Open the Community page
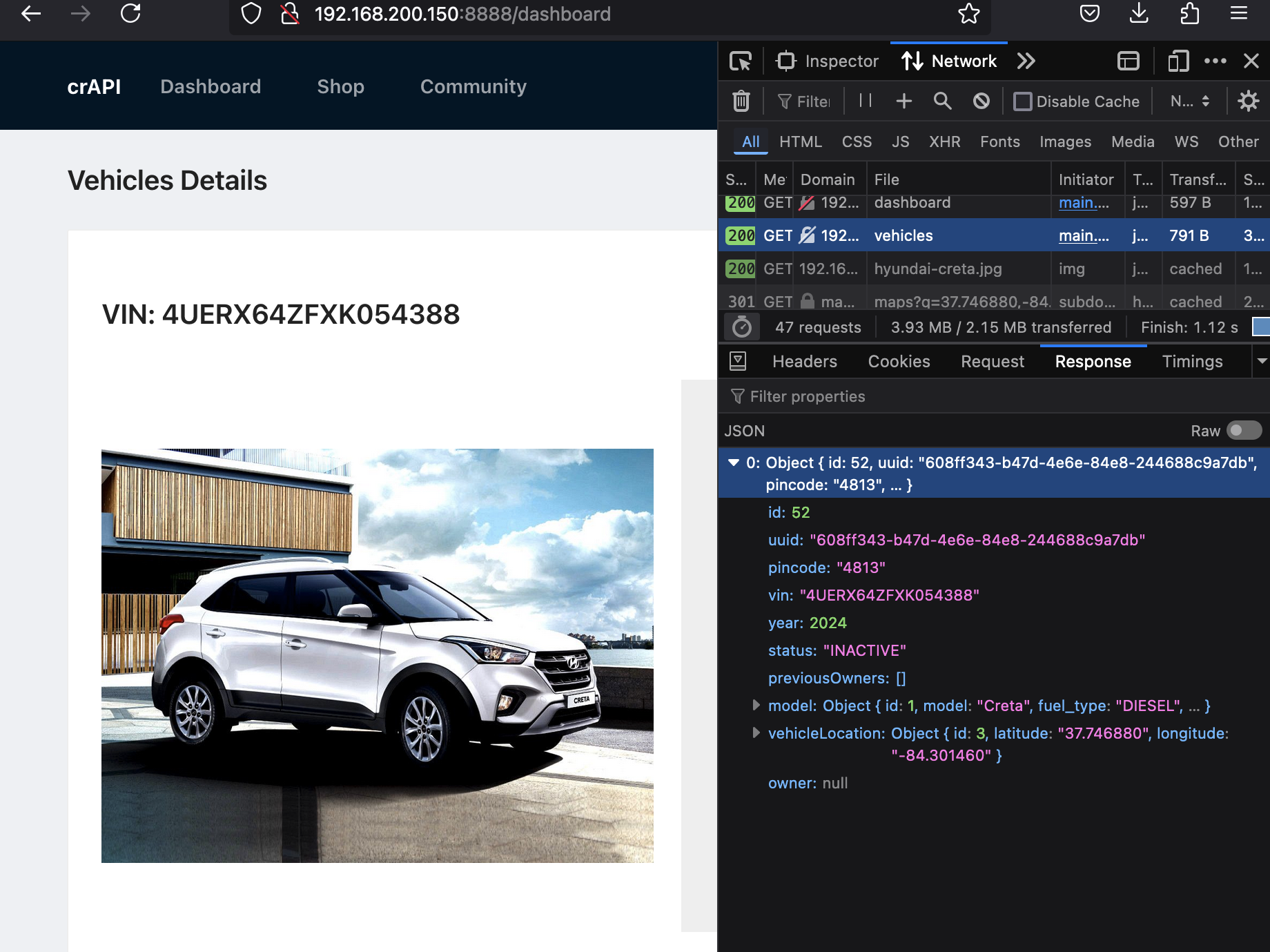The image size is (1270, 952). 473,86
